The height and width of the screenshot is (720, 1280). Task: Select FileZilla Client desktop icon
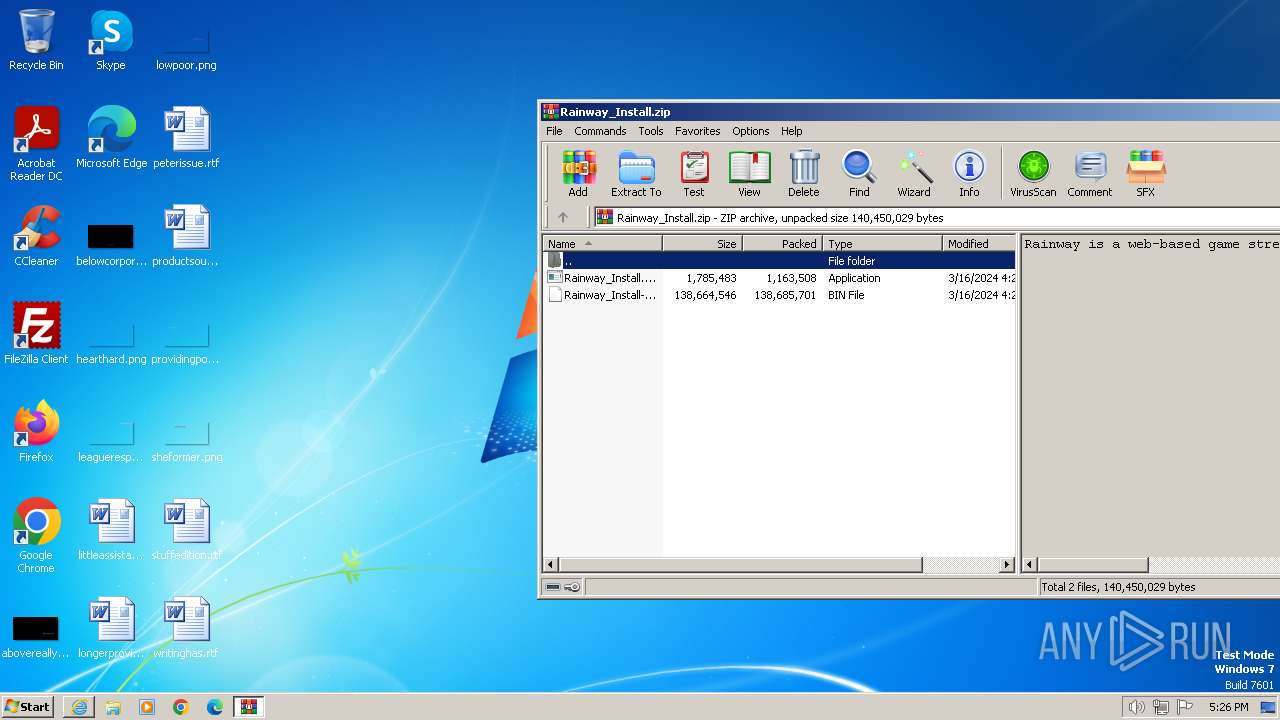pyautogui.click(x=36, y=334)
